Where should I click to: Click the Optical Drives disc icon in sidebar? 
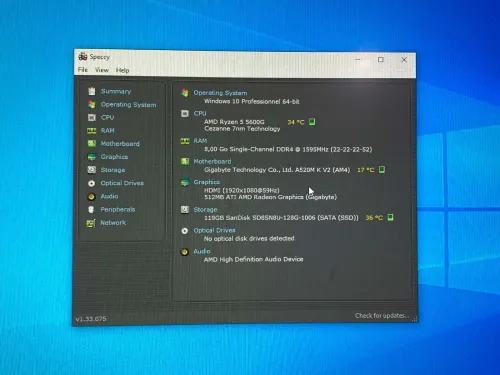(x=92, y=183)
